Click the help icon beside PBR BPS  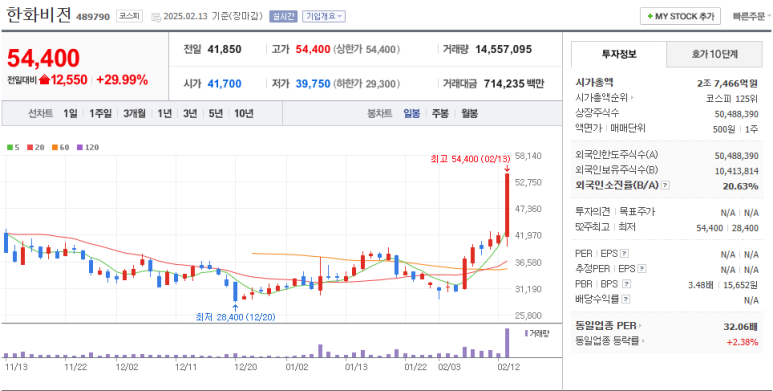pyautogui.click(x=627, y=284)
